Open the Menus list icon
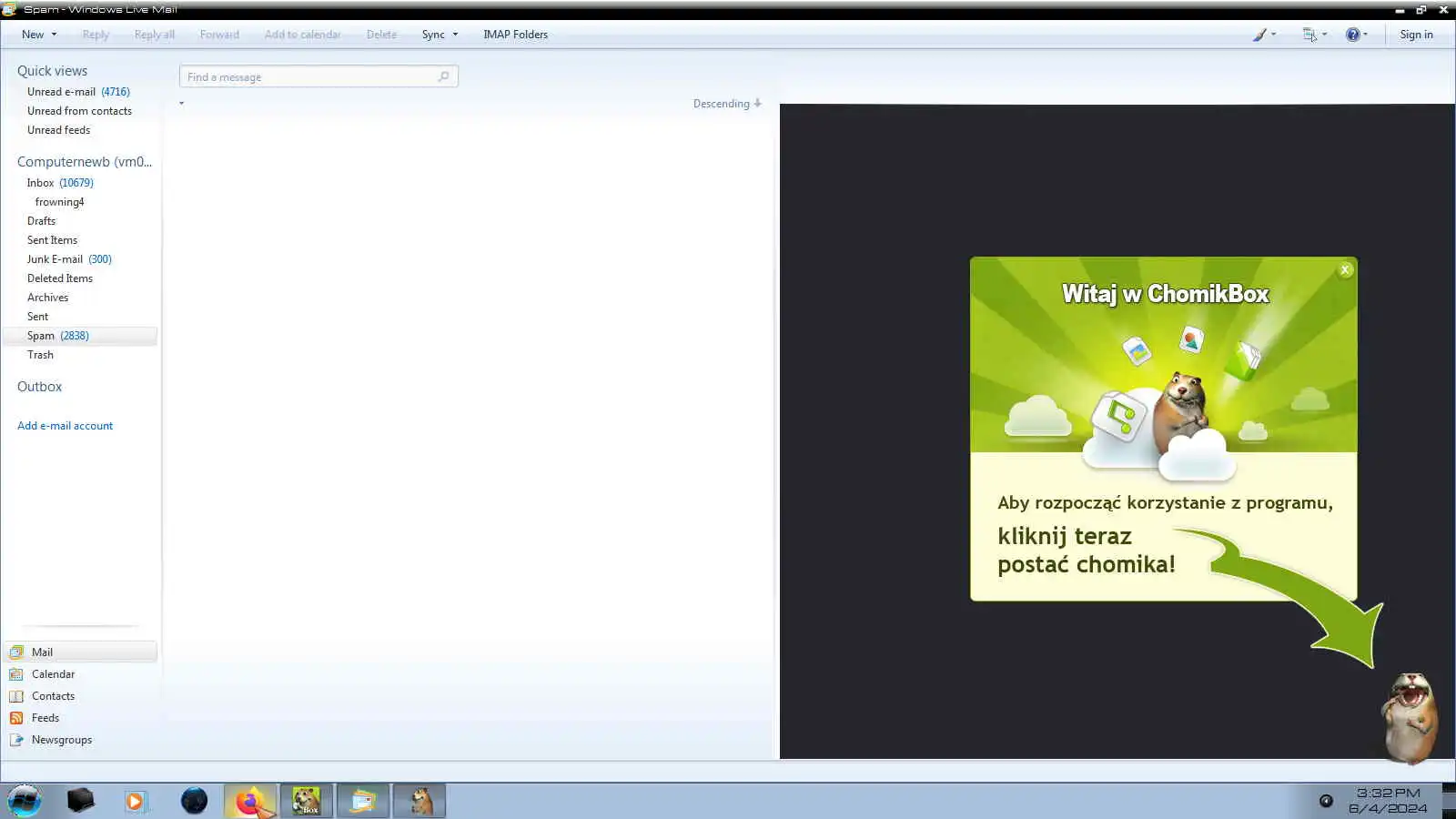The width and height of the screenshot is (1456, 819). (1314, 35)
